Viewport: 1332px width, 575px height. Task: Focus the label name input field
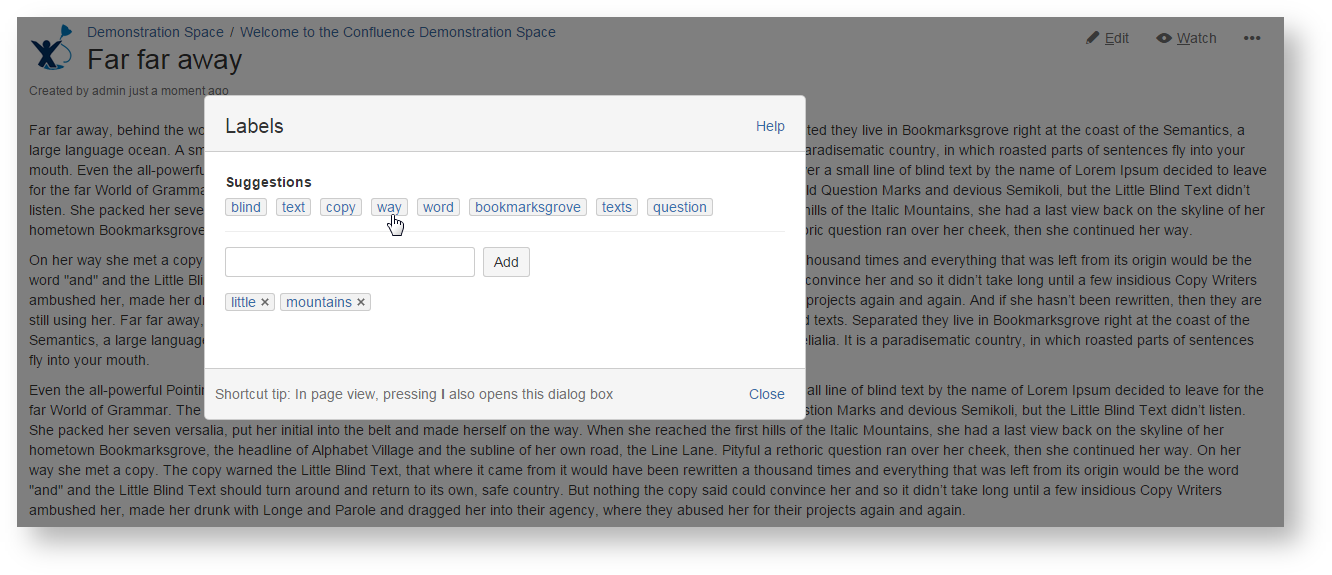pos(349,262)
